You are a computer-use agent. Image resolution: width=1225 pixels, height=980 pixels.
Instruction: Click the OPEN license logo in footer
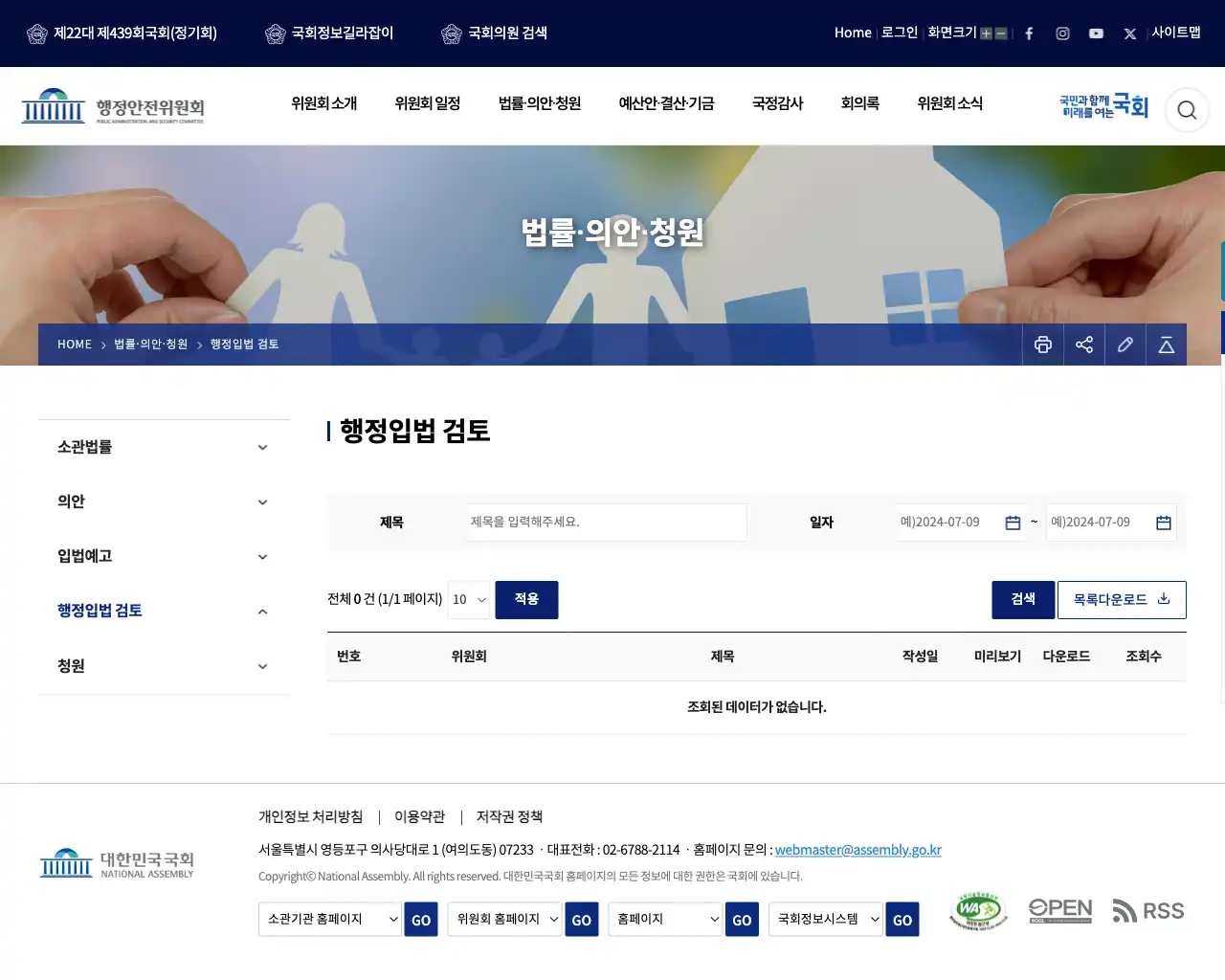(1060, 910)
